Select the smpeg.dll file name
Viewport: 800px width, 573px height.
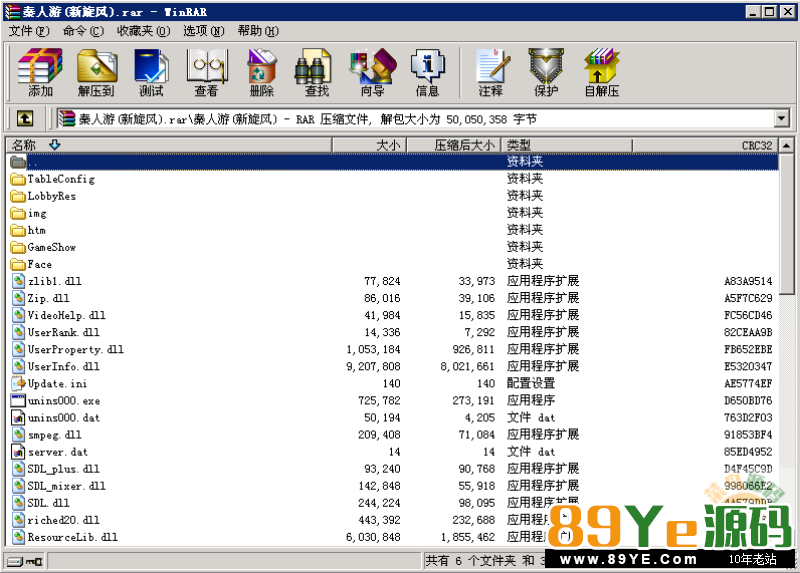tap(55, 435)
